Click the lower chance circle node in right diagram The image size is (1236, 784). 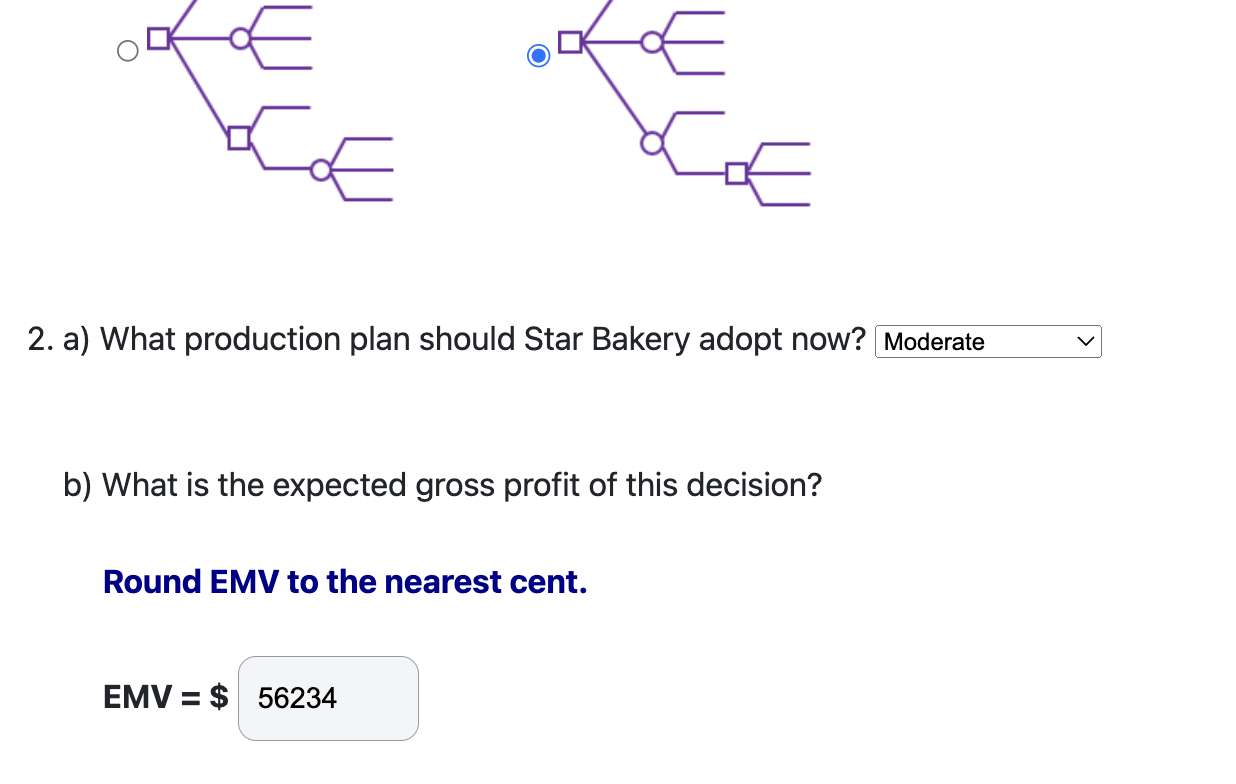652,141
